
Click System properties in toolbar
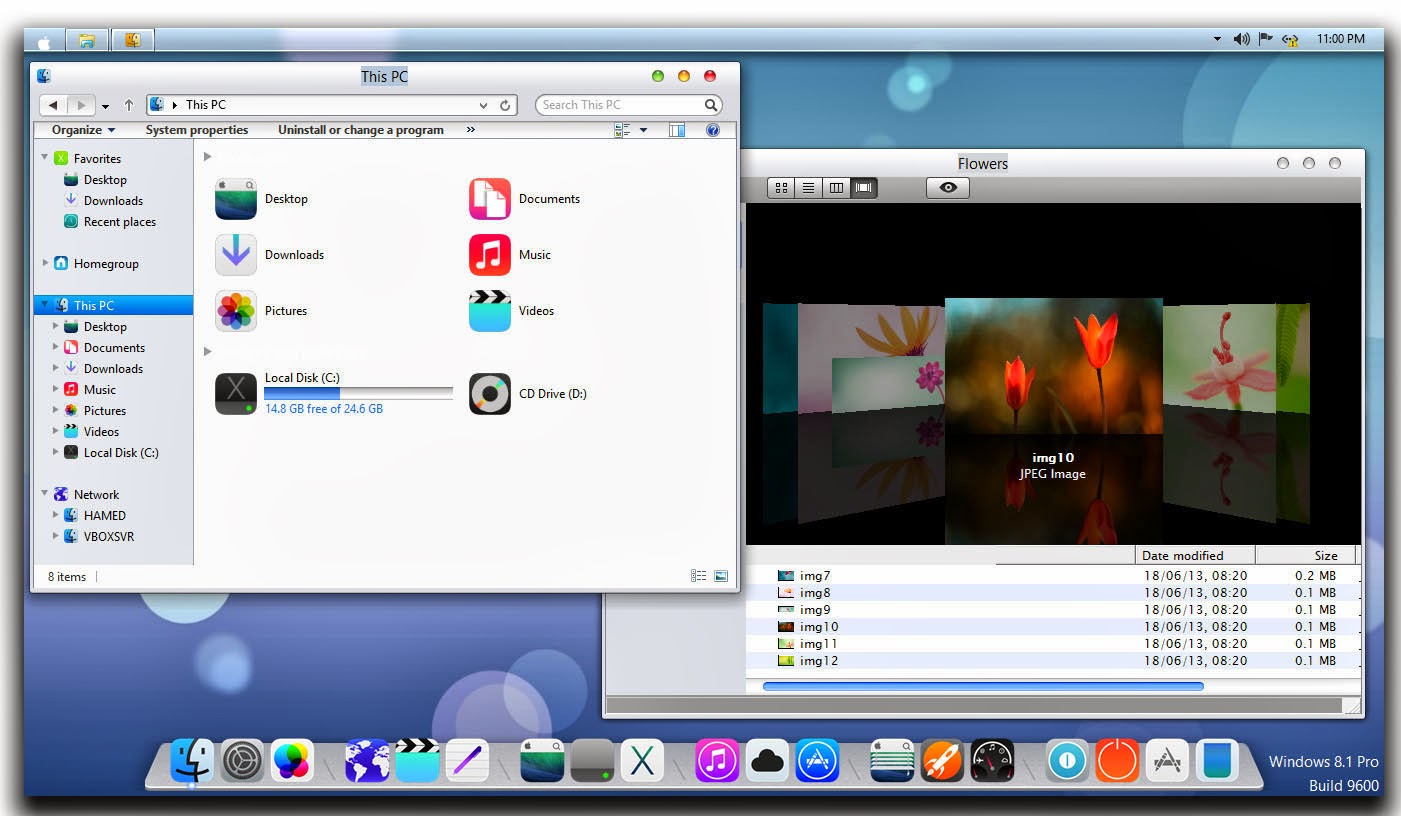197,130
